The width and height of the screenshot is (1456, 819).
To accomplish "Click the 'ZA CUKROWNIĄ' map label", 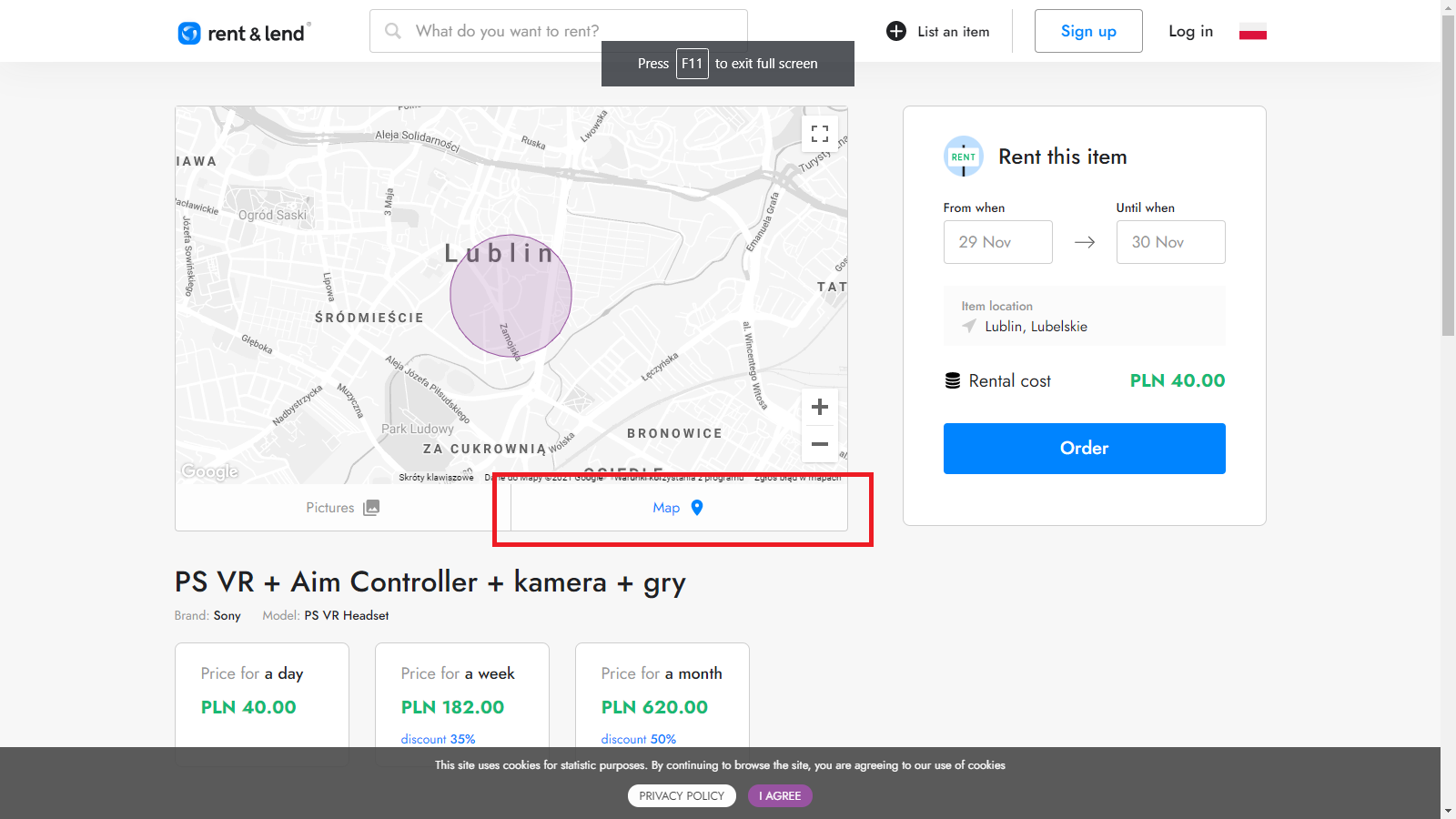I will pyautogui.click(x=485, y=449).
